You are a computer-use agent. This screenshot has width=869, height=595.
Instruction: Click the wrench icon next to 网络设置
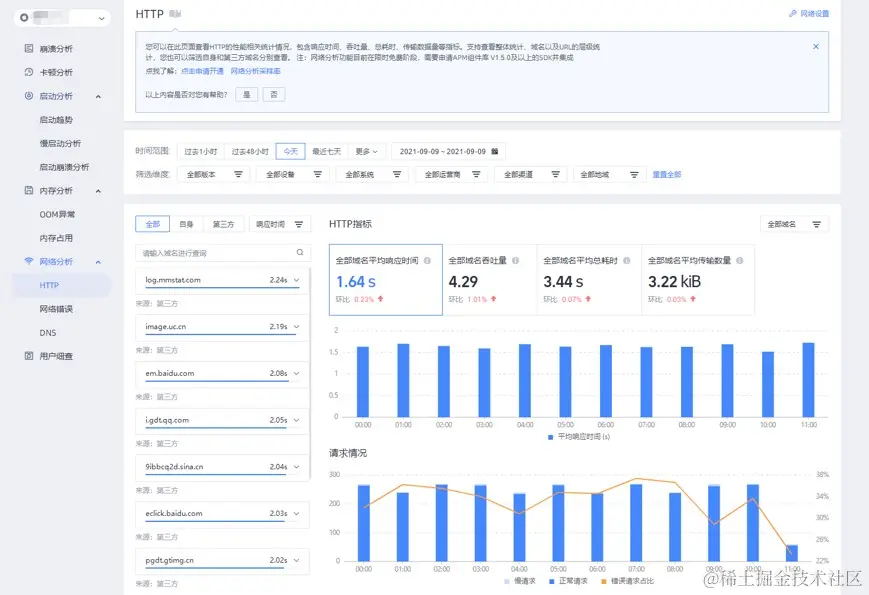[793, 13]
